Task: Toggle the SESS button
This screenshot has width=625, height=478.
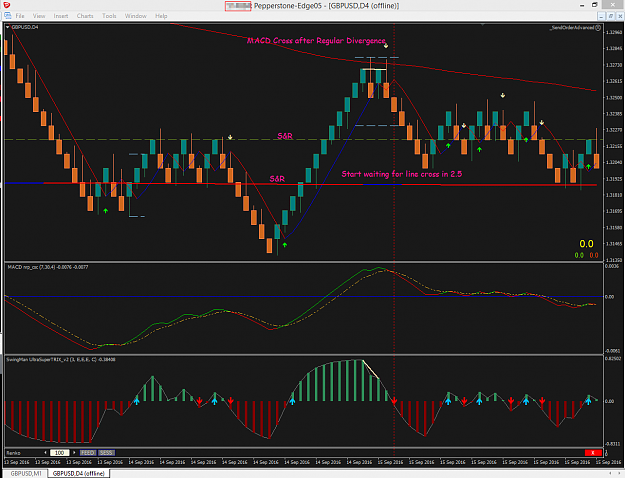Action: pos(106,452)
